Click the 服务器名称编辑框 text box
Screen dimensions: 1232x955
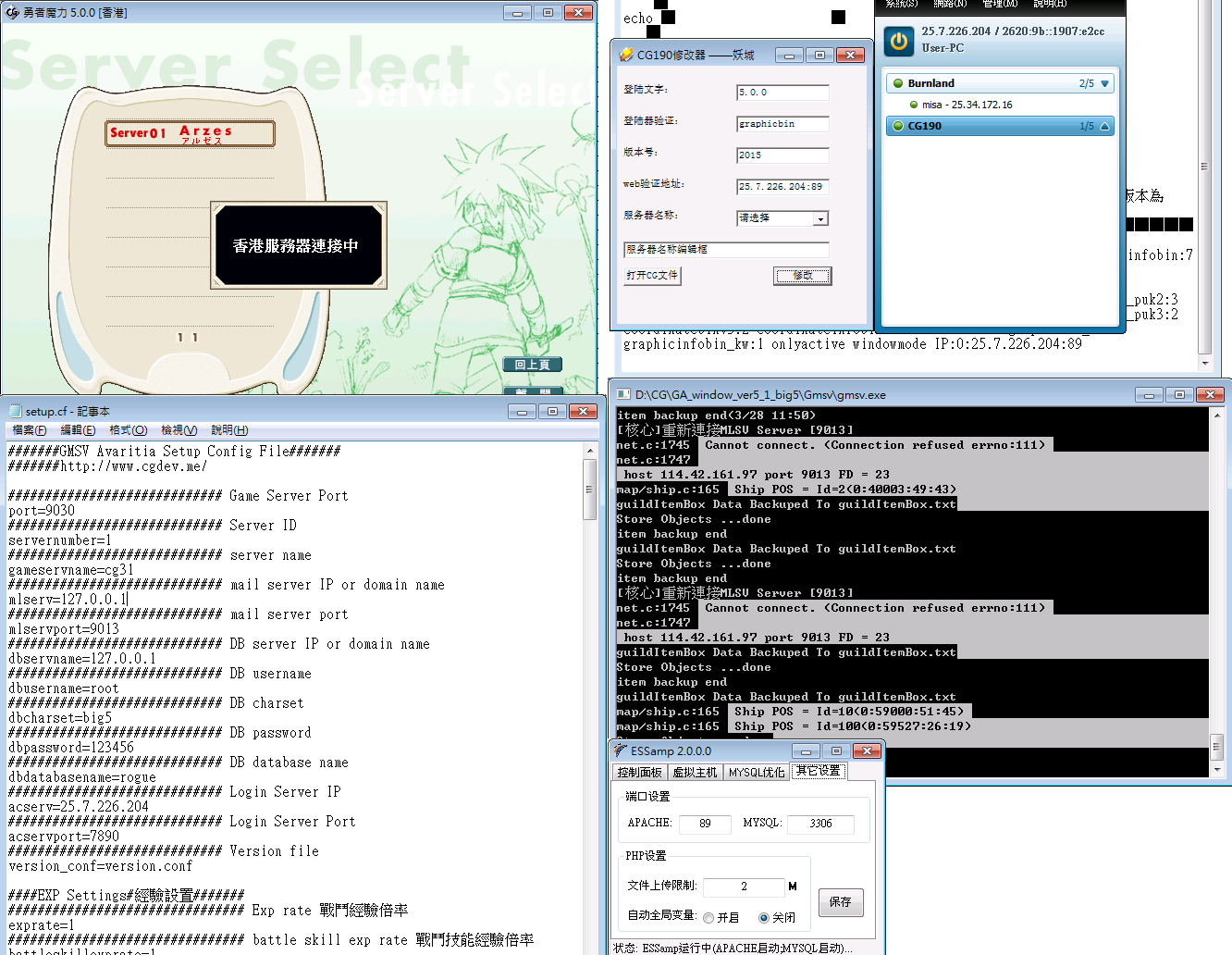click(x=726, y=250)
